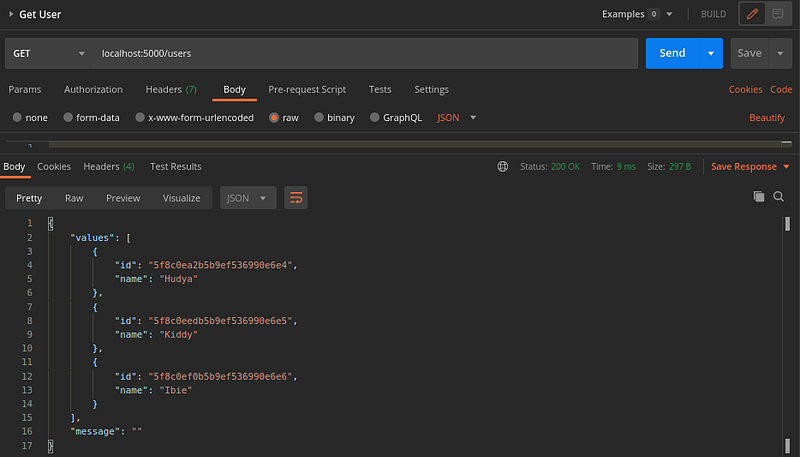Screen dimensions: 800x457
Task: Click the "Hudya" name value
Action: (179, 278)
